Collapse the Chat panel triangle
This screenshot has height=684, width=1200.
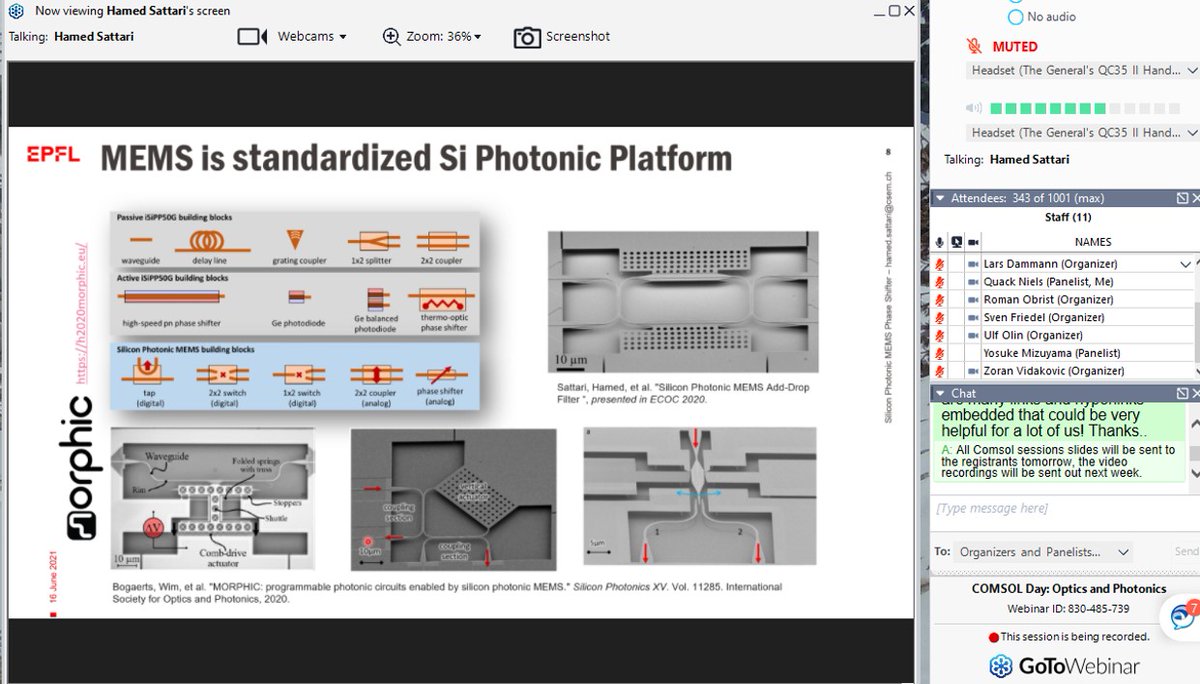(941, 394)
